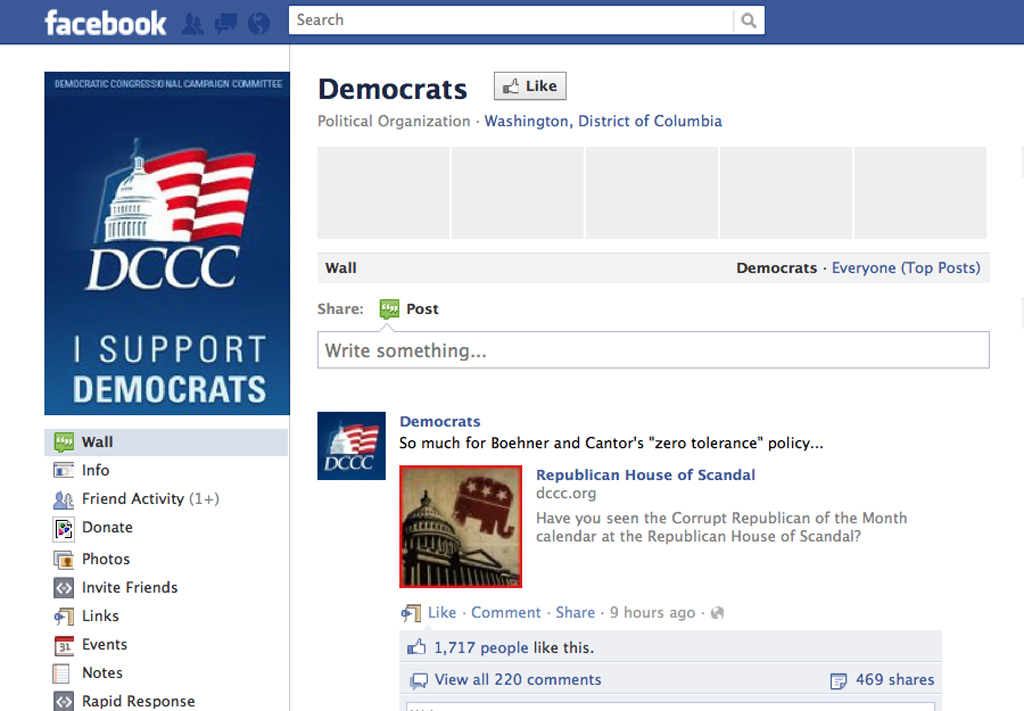Open the Notes icon in the sidebar
1024x711 pixels.
[62, 673]
